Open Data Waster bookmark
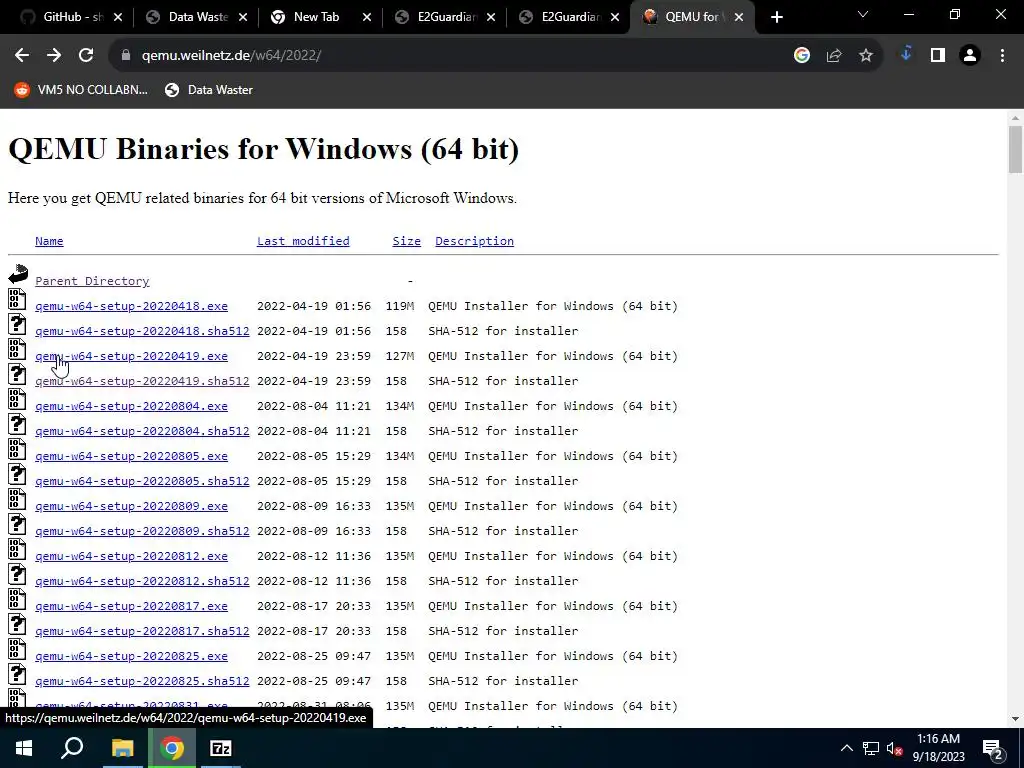This screenshot has width=1024, height=768. 209,90
